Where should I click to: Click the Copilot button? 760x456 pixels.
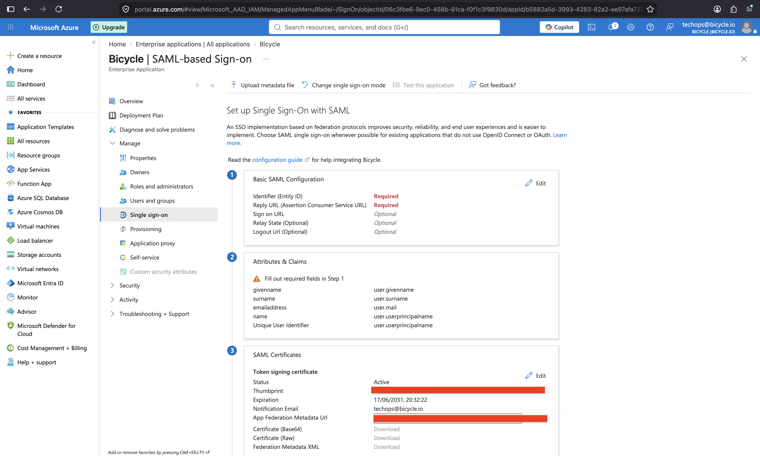point(559,27)
